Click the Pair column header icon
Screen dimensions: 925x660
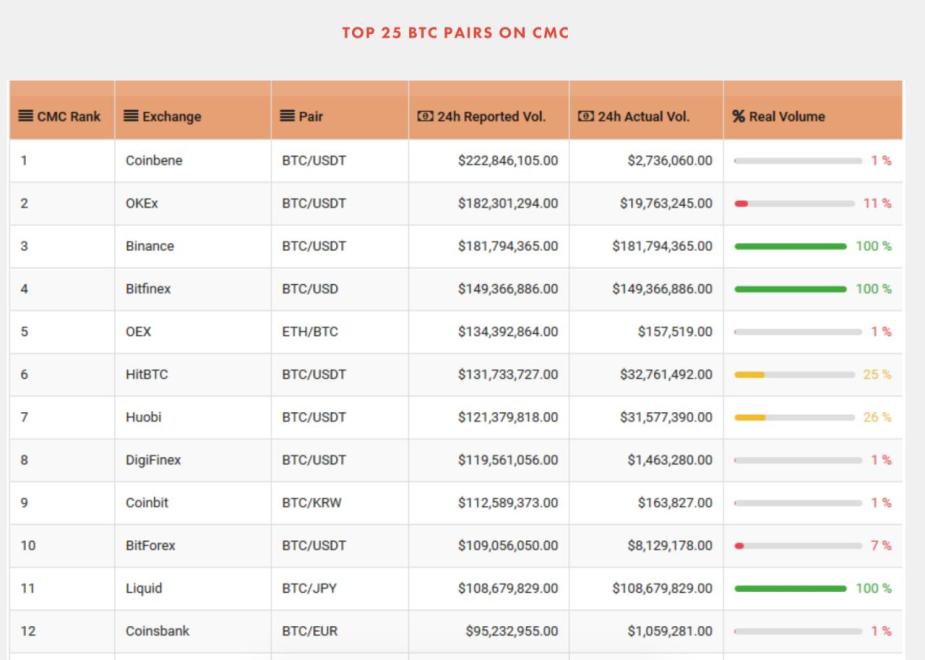(288, 117)
